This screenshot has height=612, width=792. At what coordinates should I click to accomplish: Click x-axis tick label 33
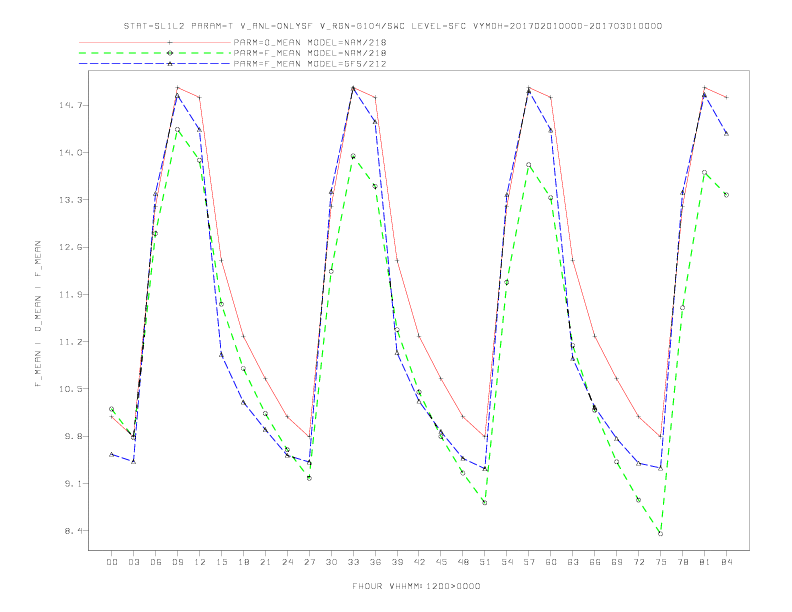353,562
